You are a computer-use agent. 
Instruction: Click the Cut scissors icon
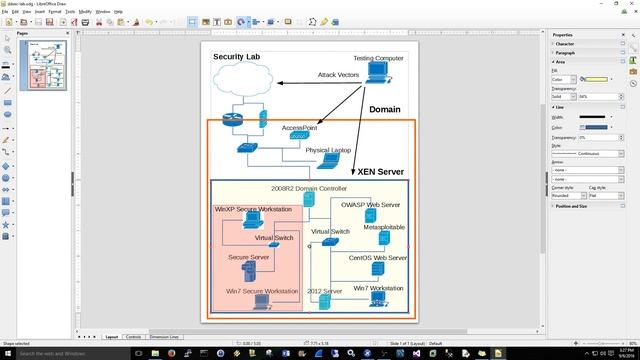[99, 22]
